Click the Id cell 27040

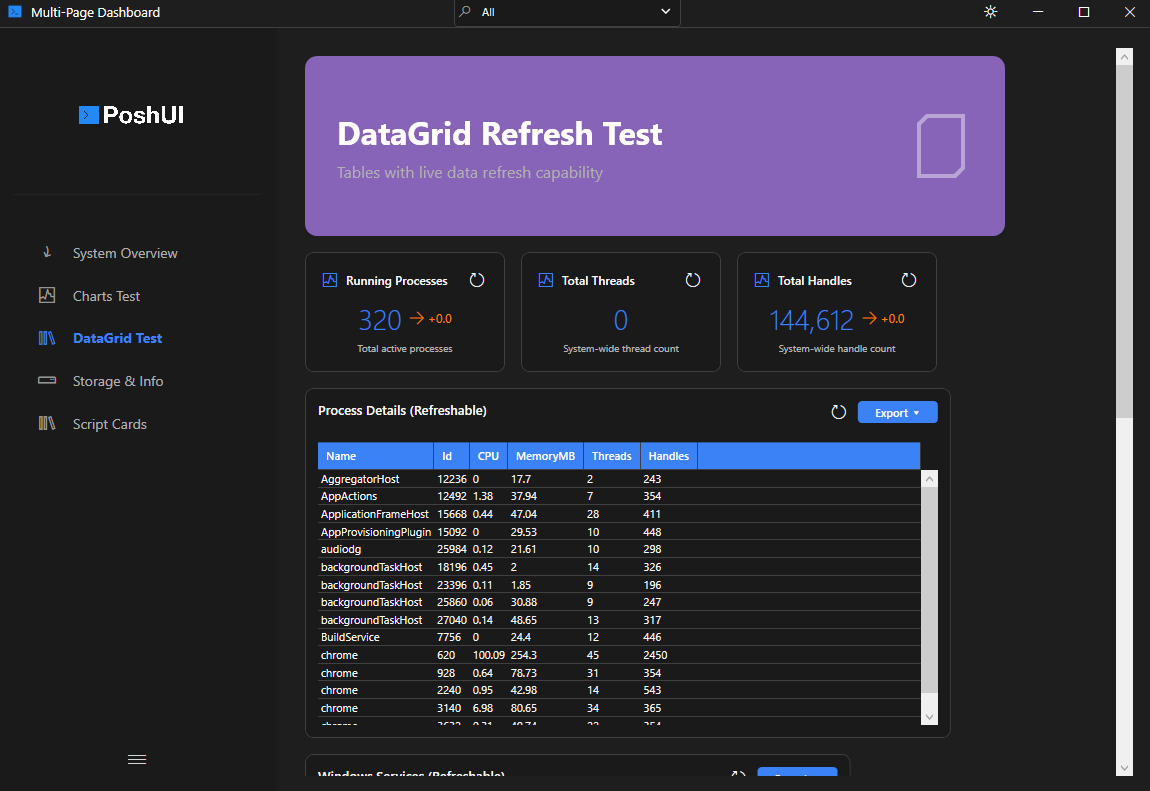(x=452, y=620)
